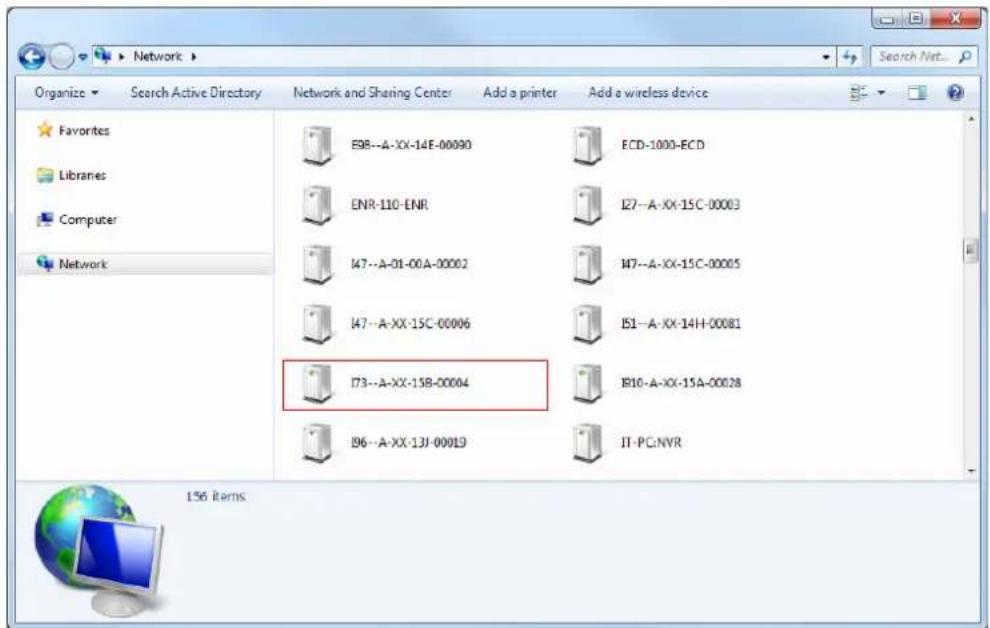Click Add a wireless device

pos(648,92)
